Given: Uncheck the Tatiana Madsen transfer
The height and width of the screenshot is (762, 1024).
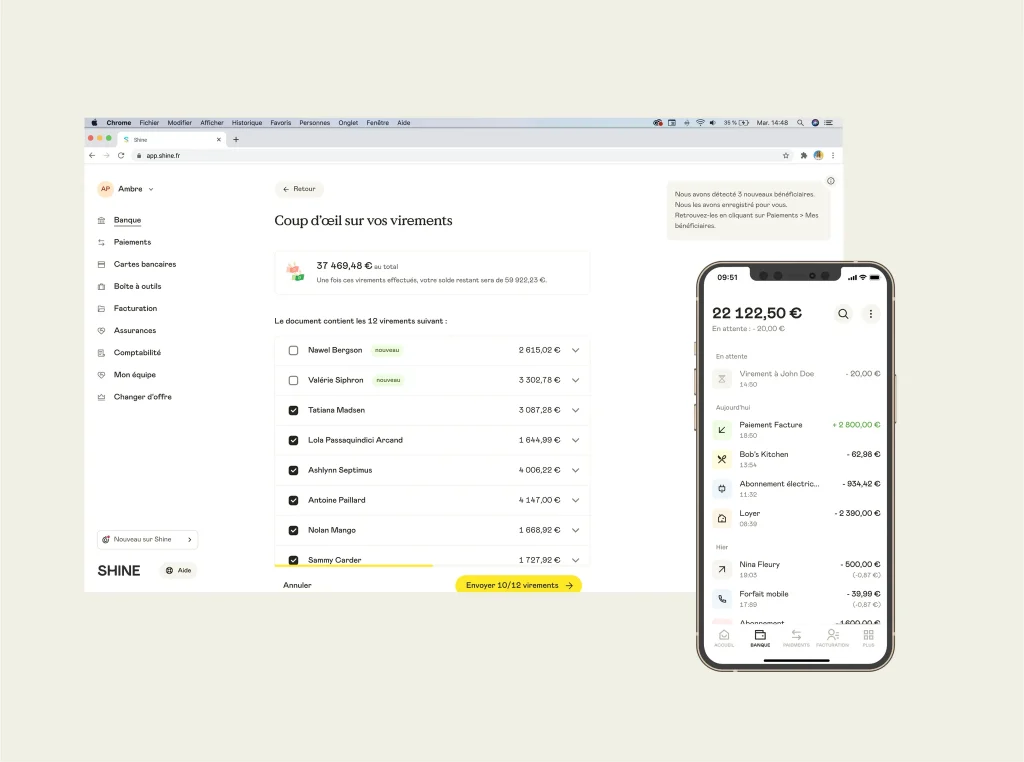Looking at the screenshot, I should [x=293, y=411].
